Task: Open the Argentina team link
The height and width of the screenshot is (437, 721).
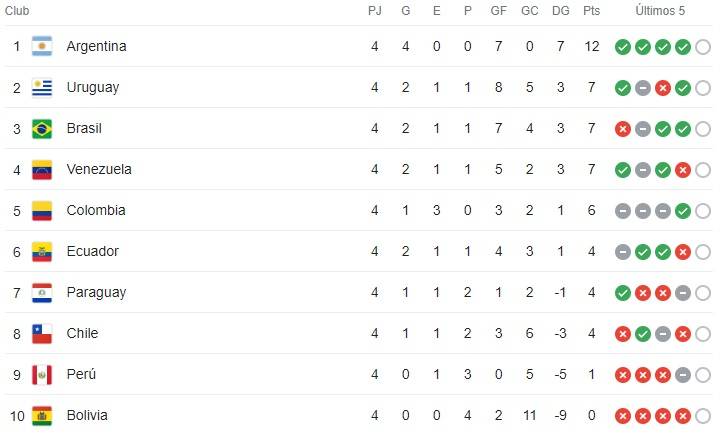Action: (96, 46)
